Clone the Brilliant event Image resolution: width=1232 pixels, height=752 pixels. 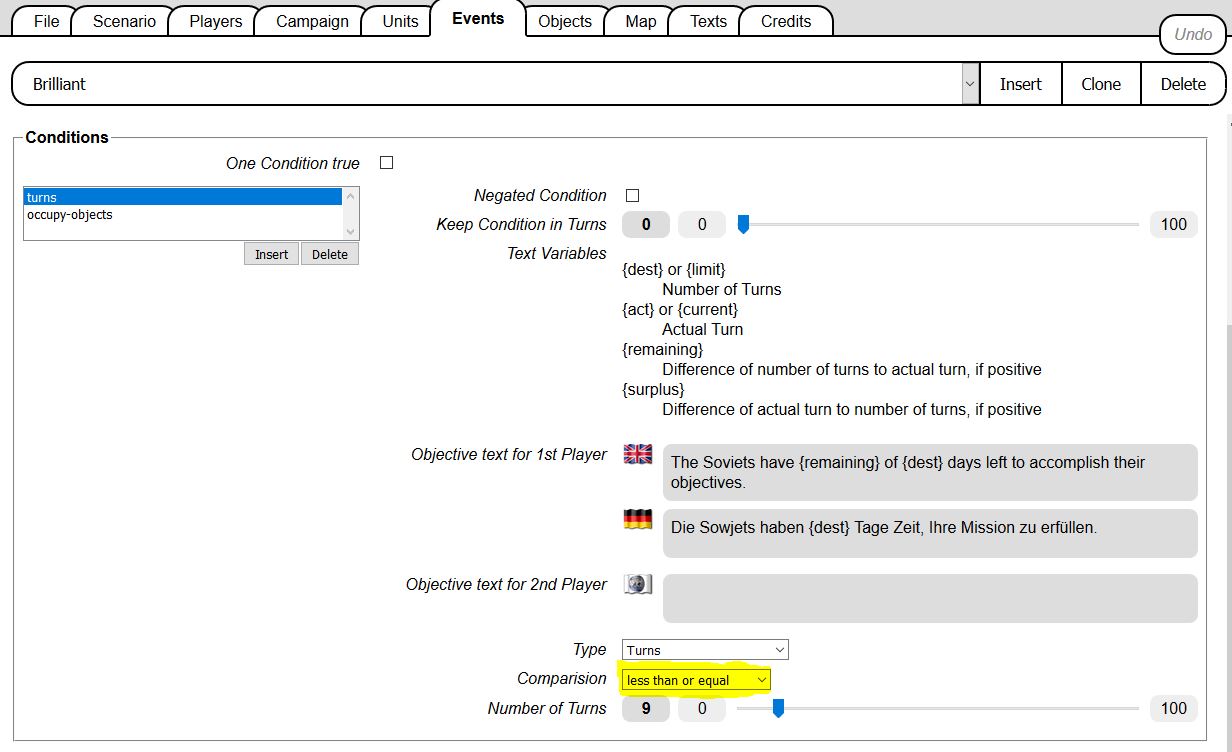[x=1100, y=85]
